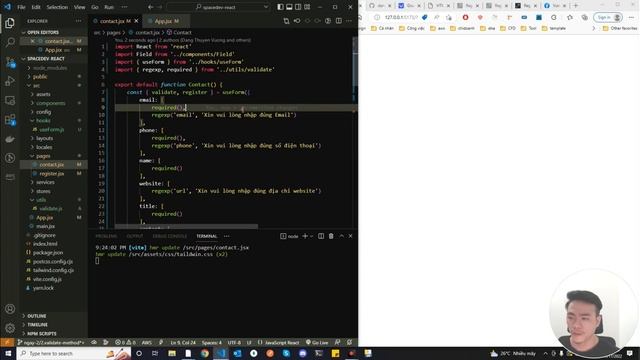Image resolution: width=640 pixels, height=360 pixels.
Task: Click Ln 9, Col 24 in status bar
Action: [x=183, y=342]
